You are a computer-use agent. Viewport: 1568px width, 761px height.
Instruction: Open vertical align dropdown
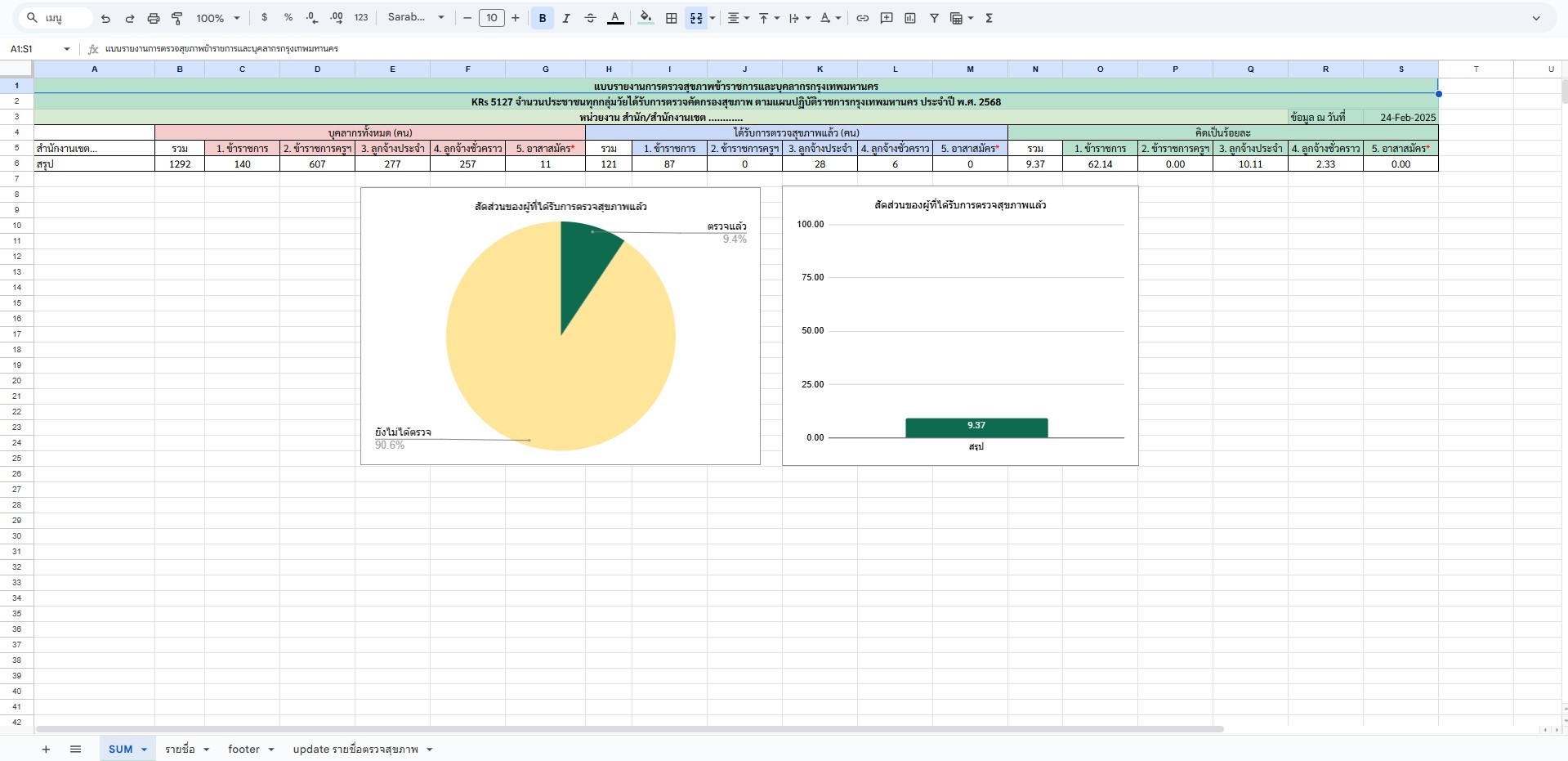[x=769, y=18]
